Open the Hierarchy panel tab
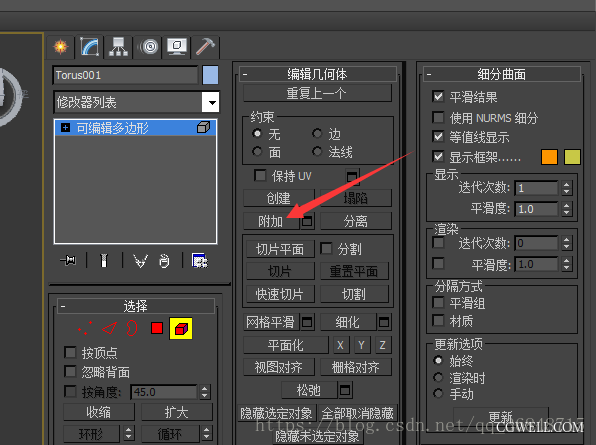 119,47
